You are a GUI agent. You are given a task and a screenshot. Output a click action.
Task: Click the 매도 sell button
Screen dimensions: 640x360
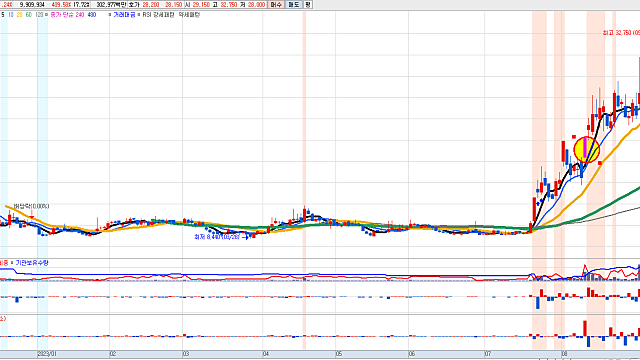coord(293,4)
